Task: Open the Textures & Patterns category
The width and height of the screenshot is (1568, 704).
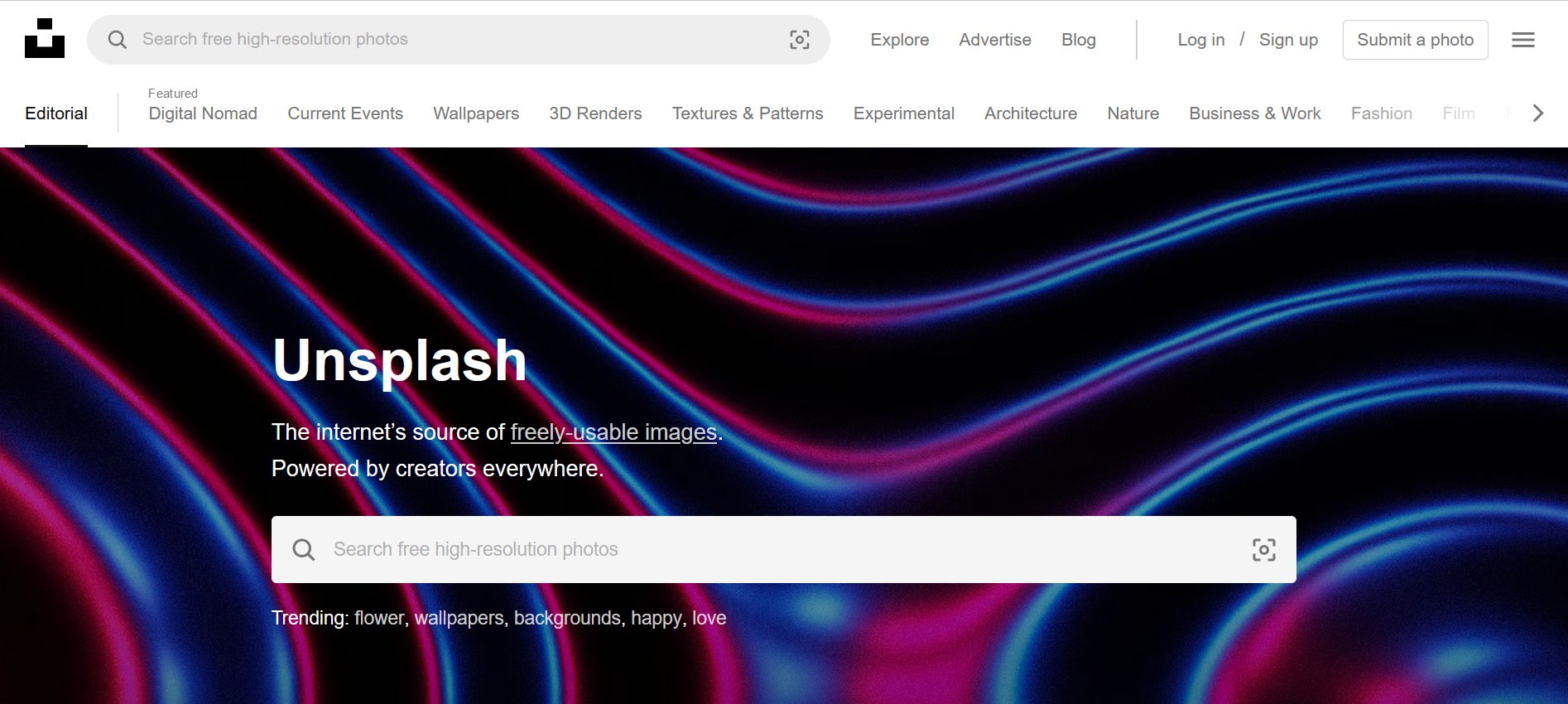Action: (747, 113)
